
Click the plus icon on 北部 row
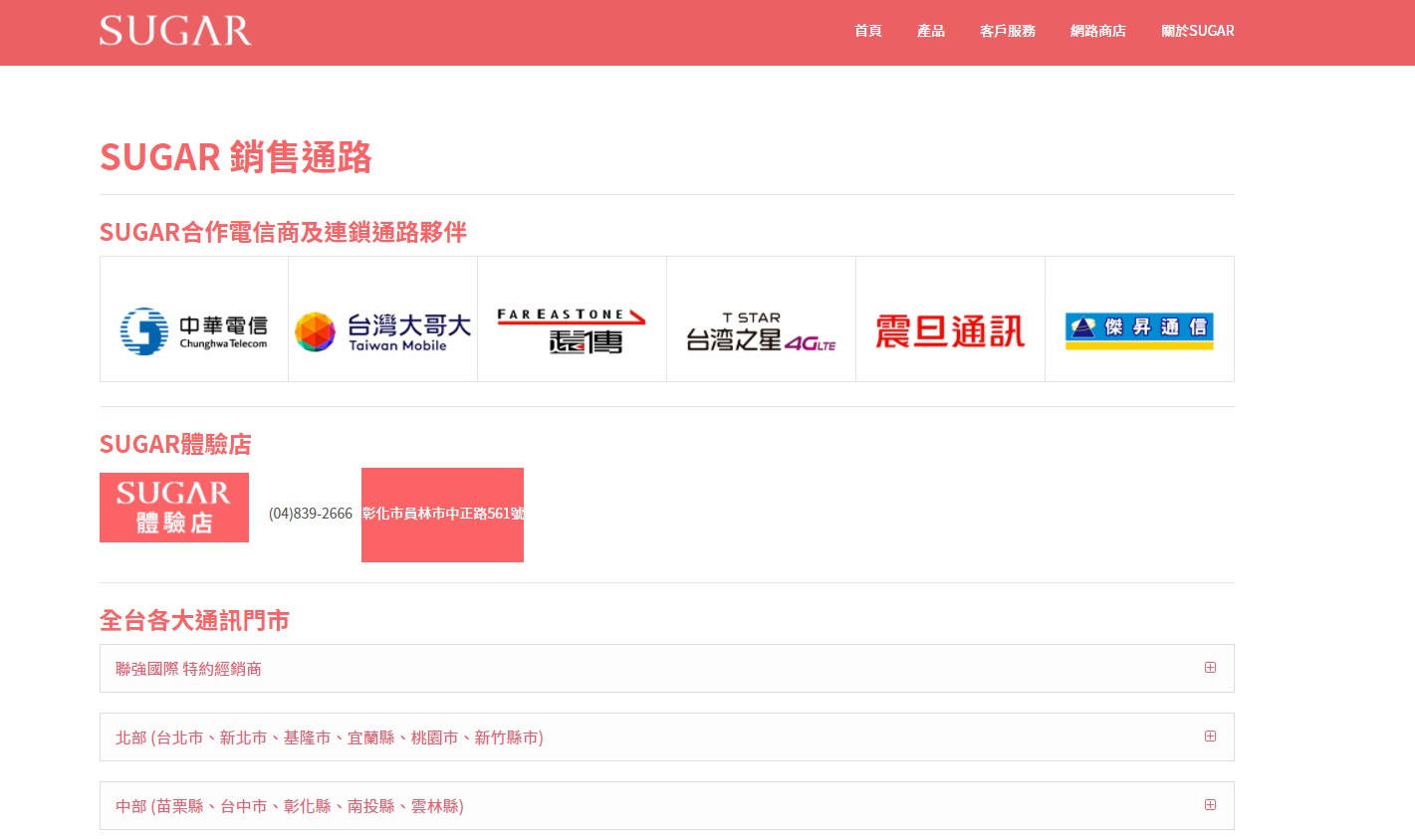coord(1210,736)
